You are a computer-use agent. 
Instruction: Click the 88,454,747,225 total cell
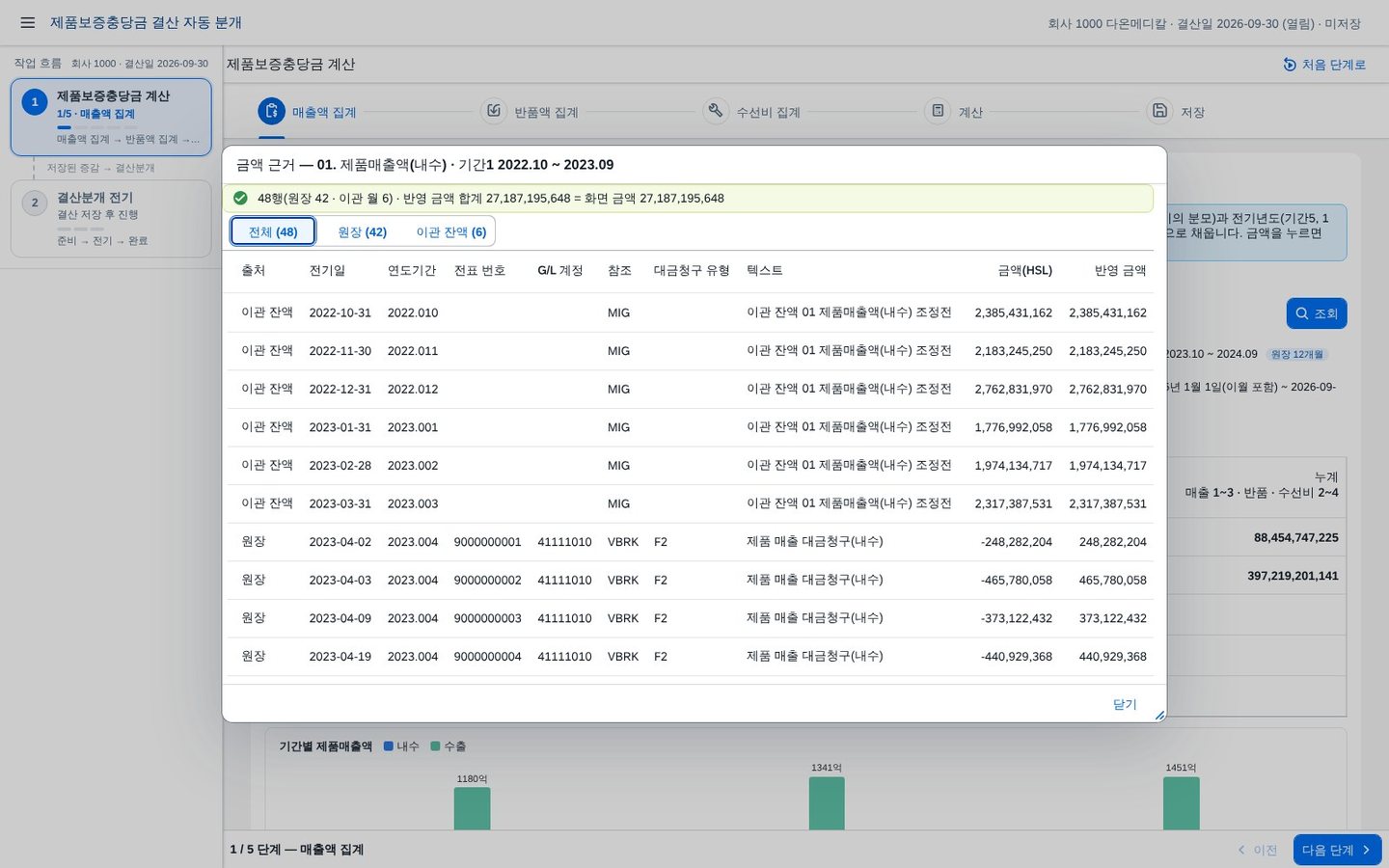coord(1296,537)
